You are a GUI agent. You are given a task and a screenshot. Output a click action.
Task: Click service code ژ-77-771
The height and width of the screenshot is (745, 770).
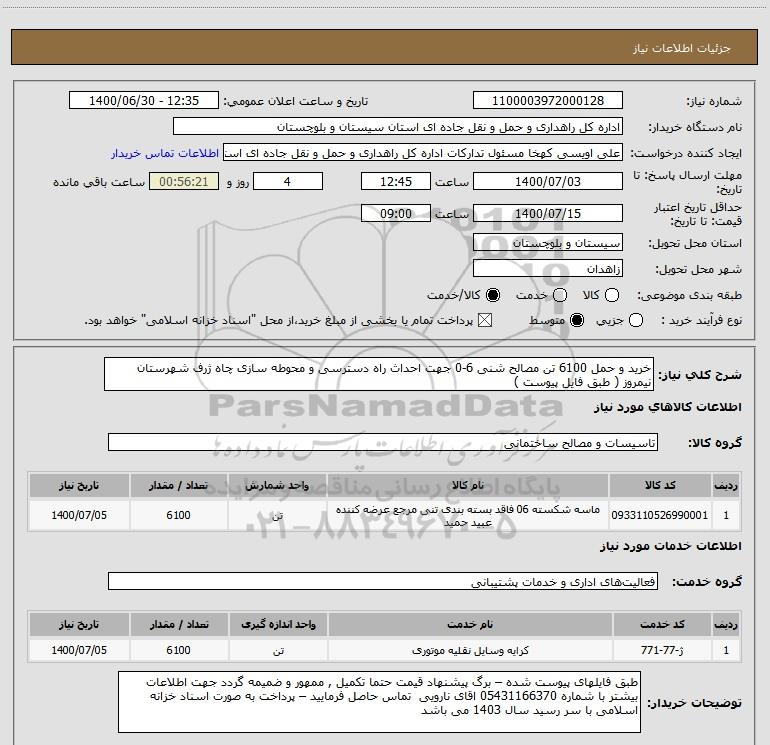[x=662, y=650]
